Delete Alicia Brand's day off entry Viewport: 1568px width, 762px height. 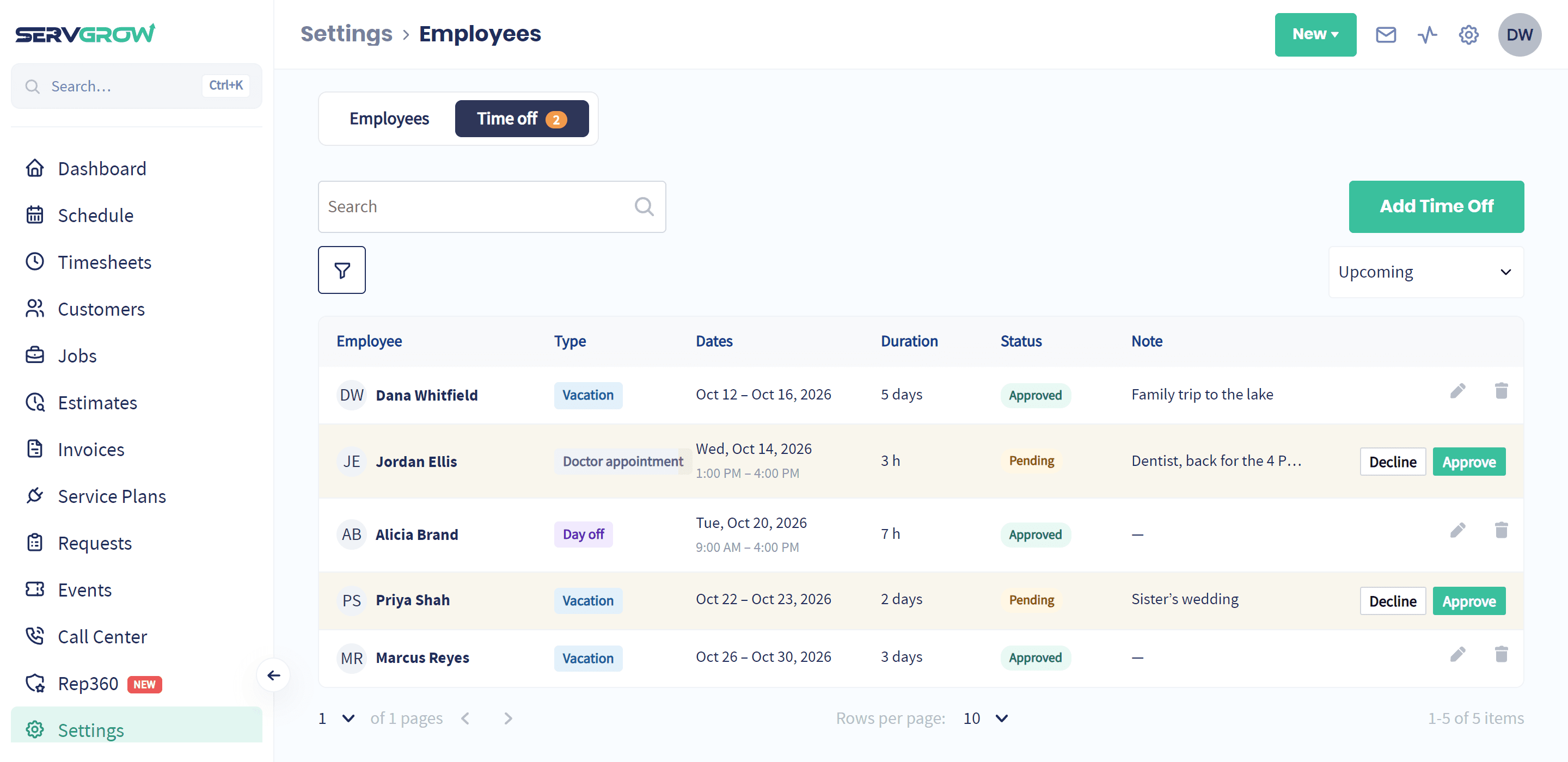[1501, 530]
